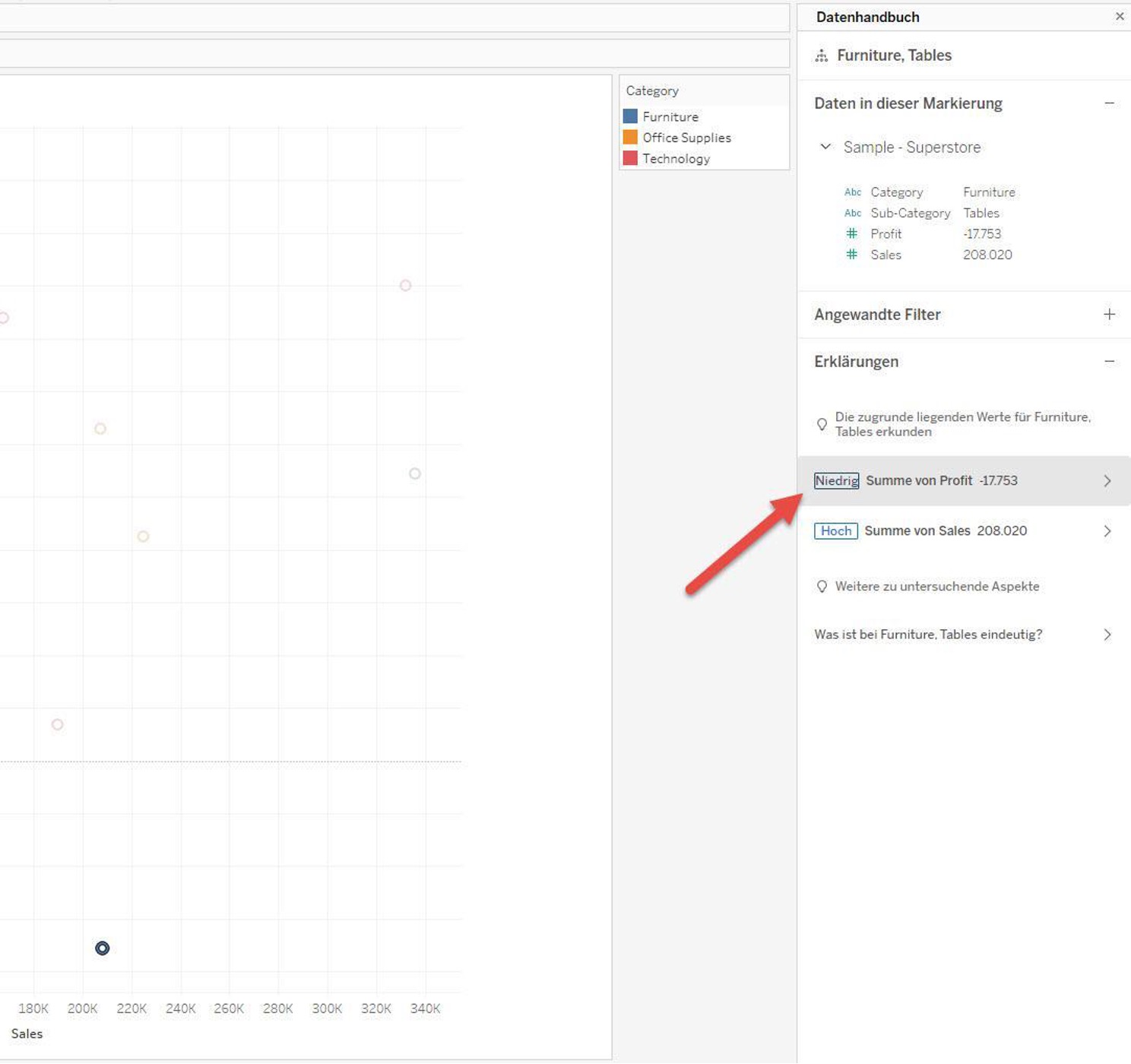Click the orange Office Supplies legend swatch
The height and width of the screenshot is (1064, 1131).
point(630,138)
